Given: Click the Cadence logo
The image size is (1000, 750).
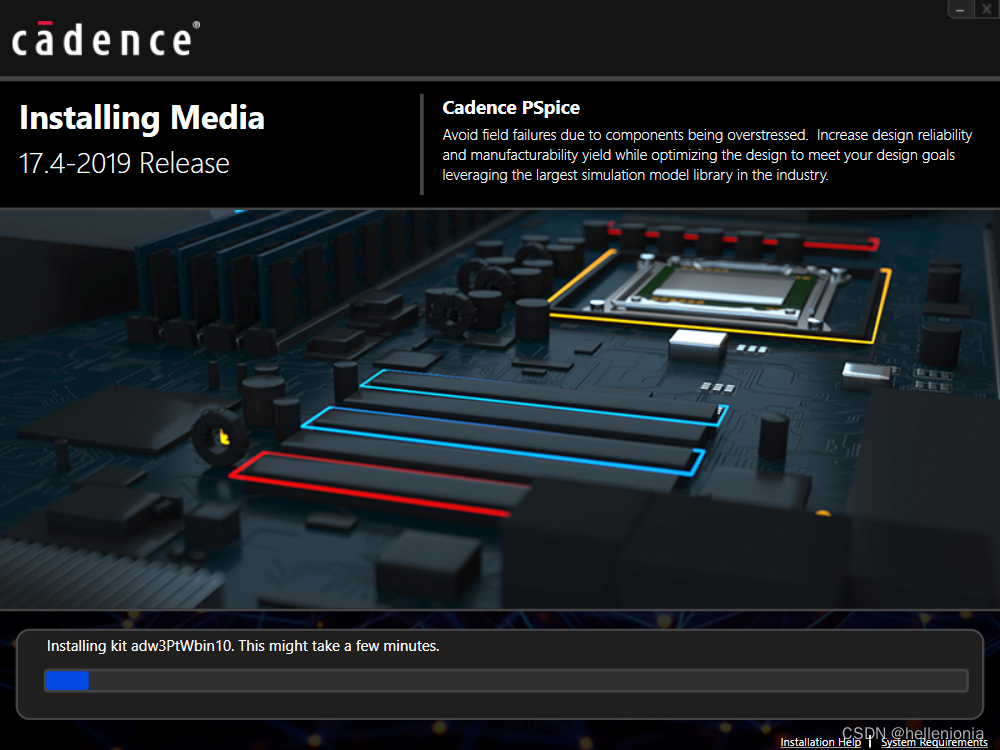Looking at the screenshot, I should pos(106,39).
